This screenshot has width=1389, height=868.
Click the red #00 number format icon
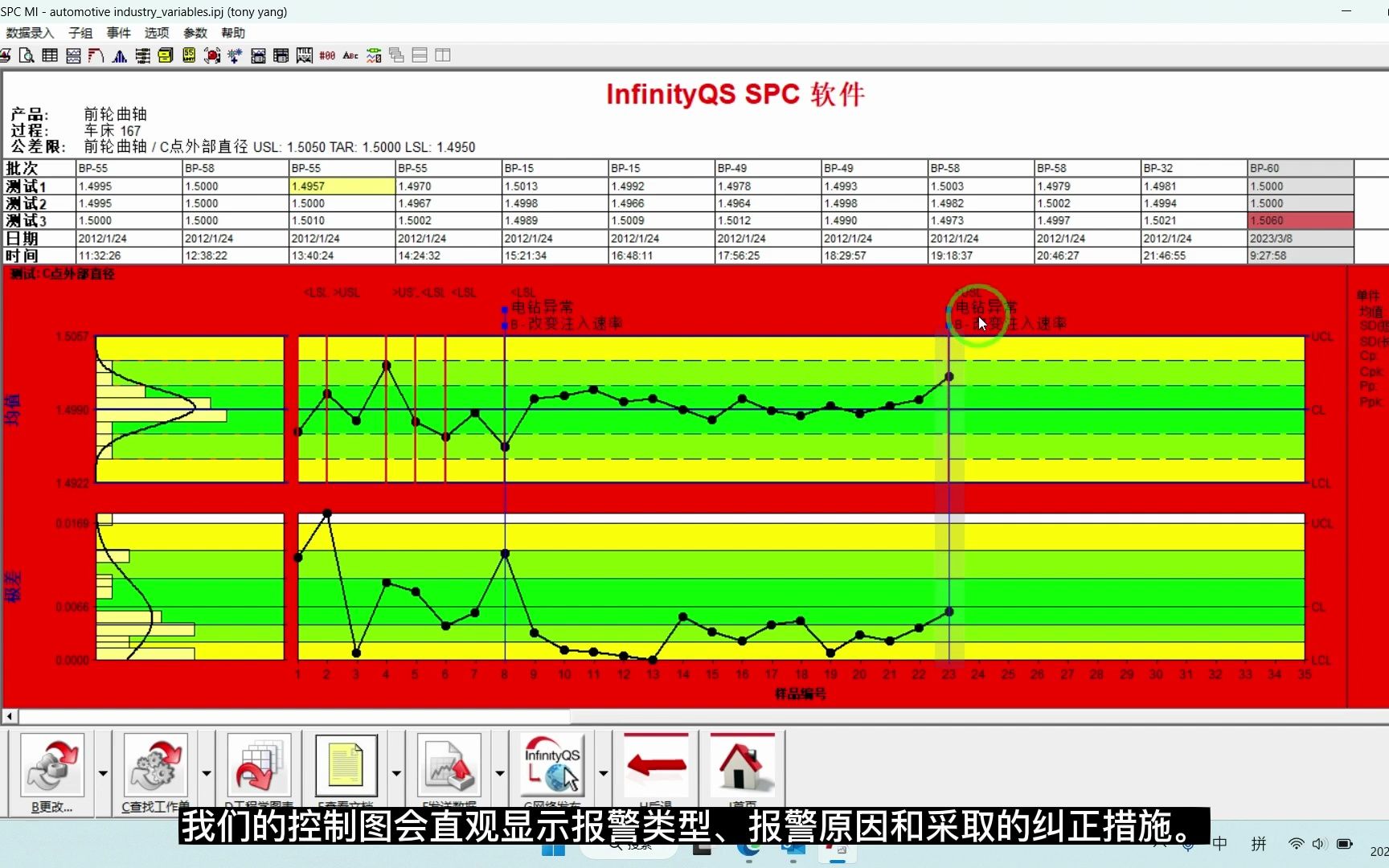327,55
